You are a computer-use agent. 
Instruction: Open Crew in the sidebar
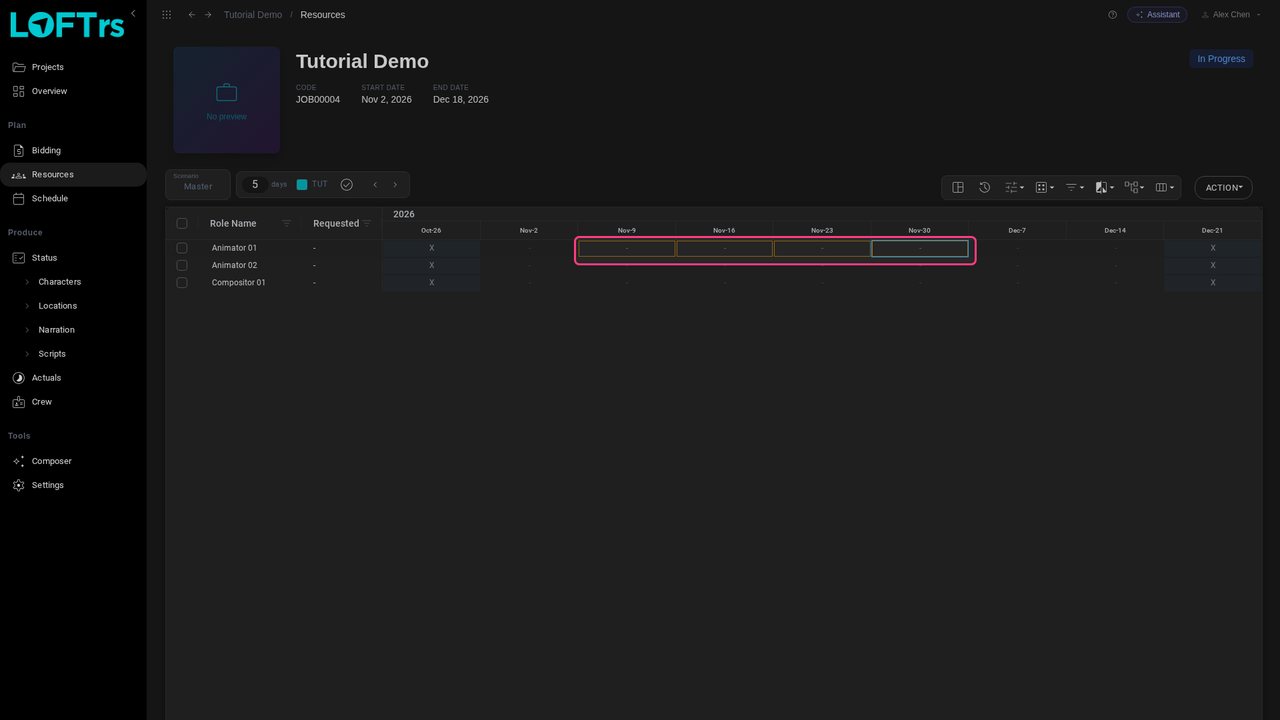pos(73,402)
